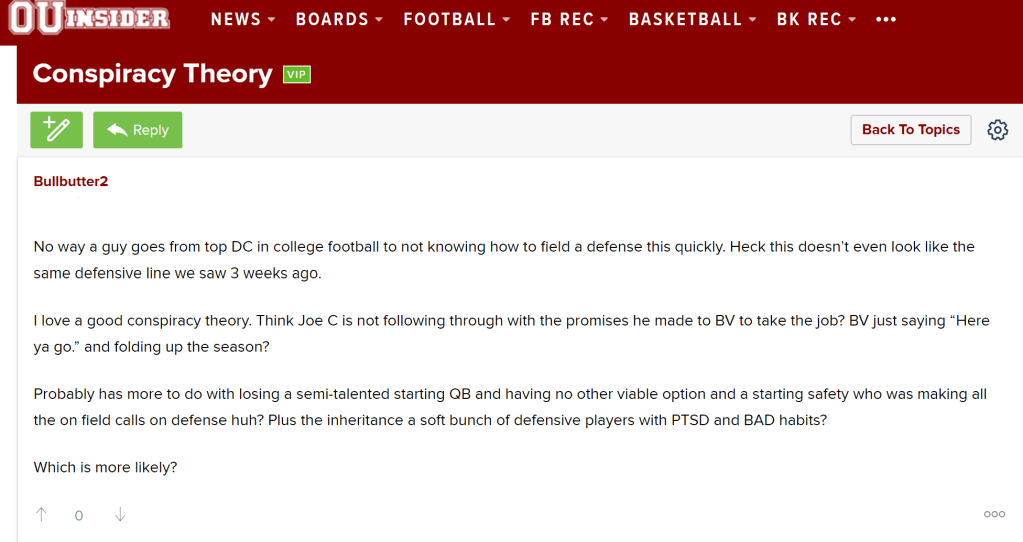1023x542 pixels.
Task: Open the topic settings gear
Action: coord(997,130)
